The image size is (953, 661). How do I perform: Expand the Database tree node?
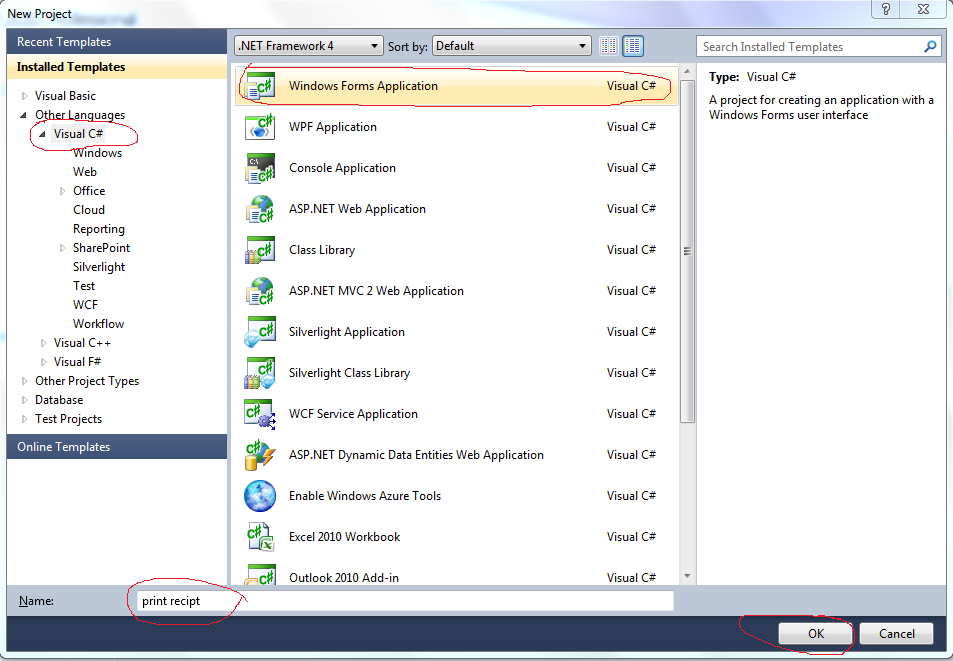[x=24, y=400]
